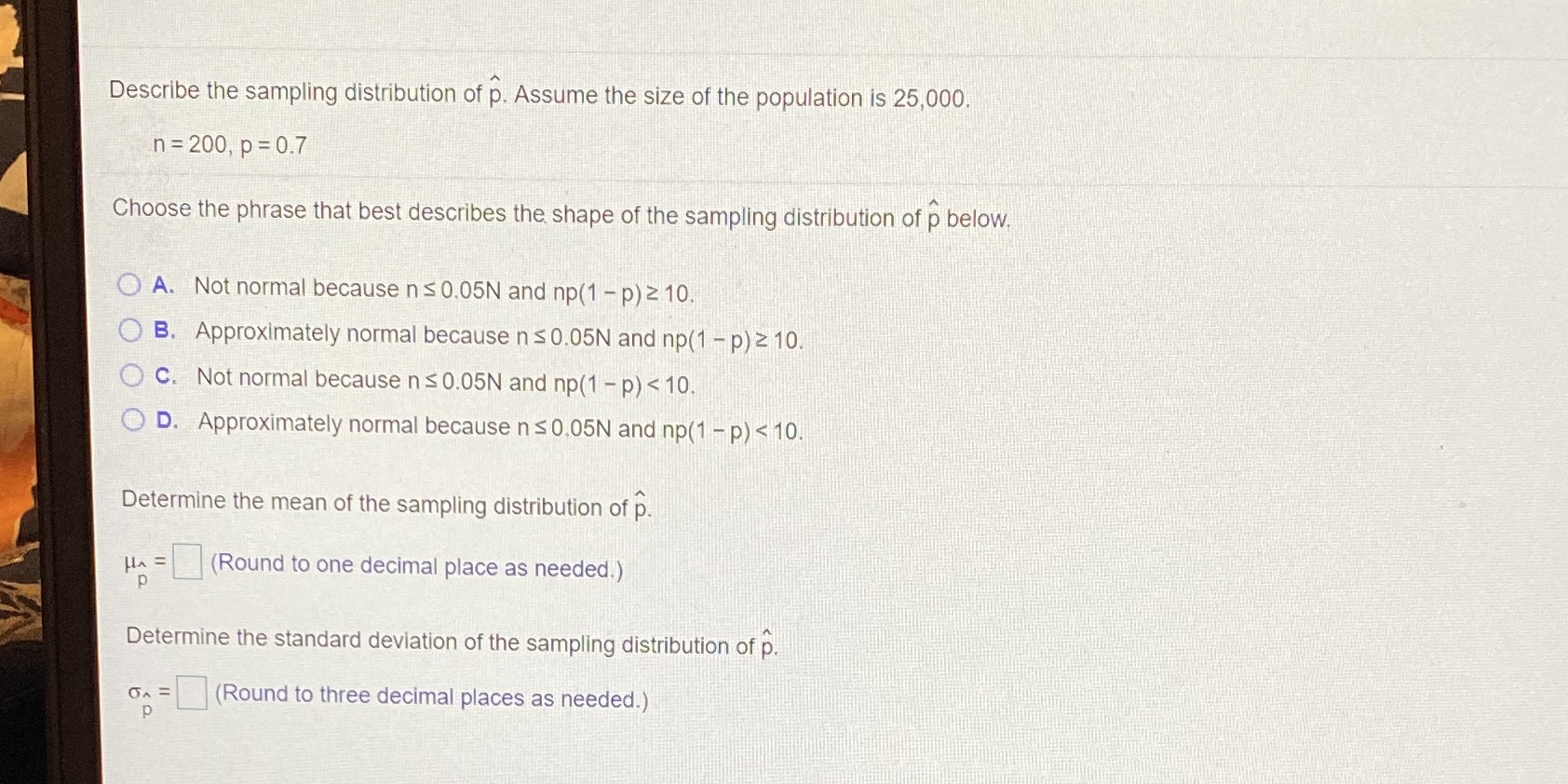Screen dimensions: 1568x784
Task: Pick radio button for option D
Action: (134, 420)
